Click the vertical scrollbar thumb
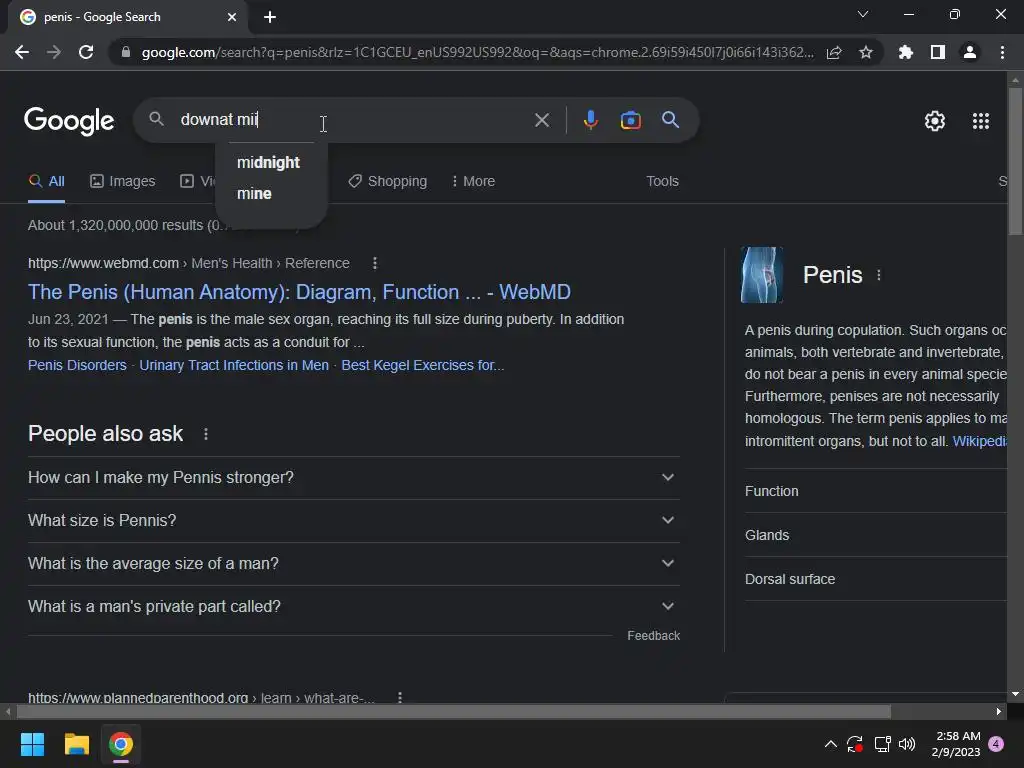Image resolution: width=1024 pixels, height=768 pixels. pos(1015,160)
